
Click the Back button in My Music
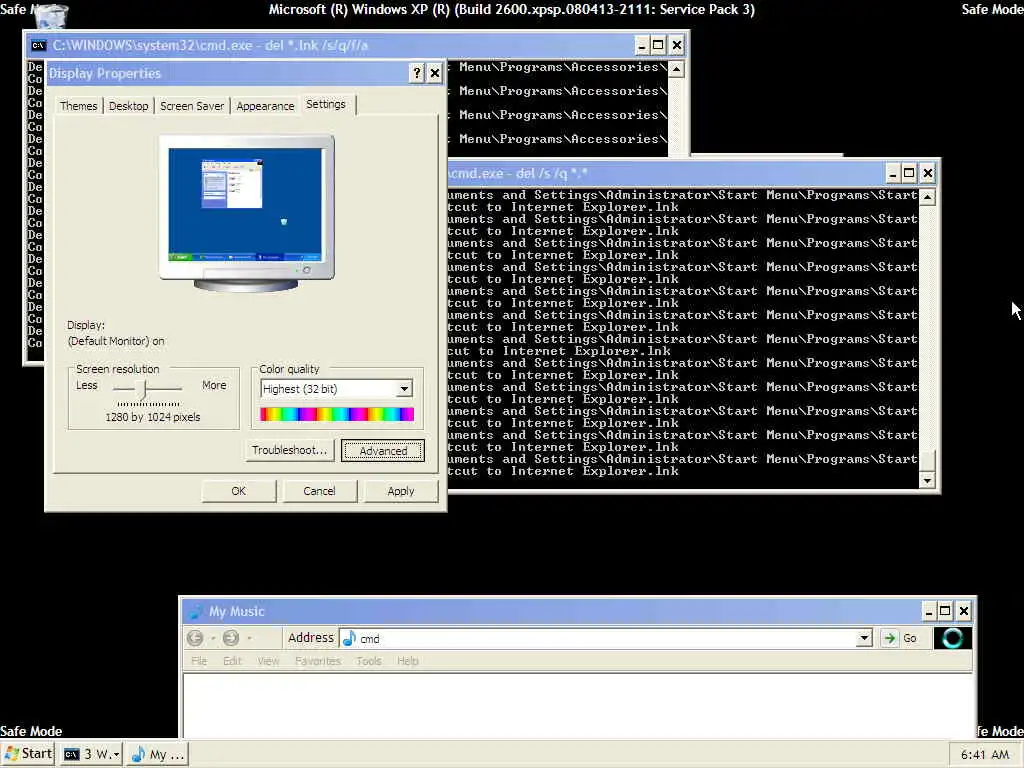click(x=195, y=638)
